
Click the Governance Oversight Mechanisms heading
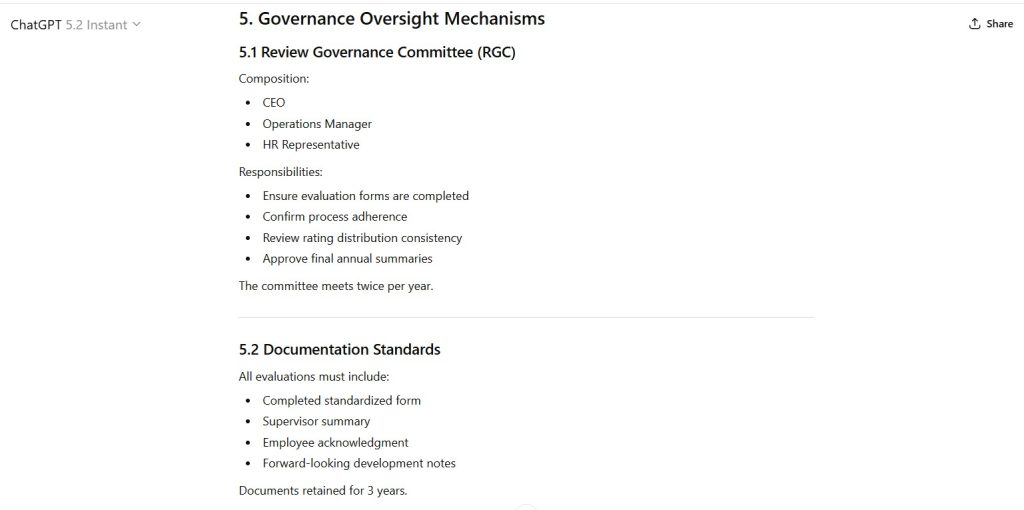392,18
